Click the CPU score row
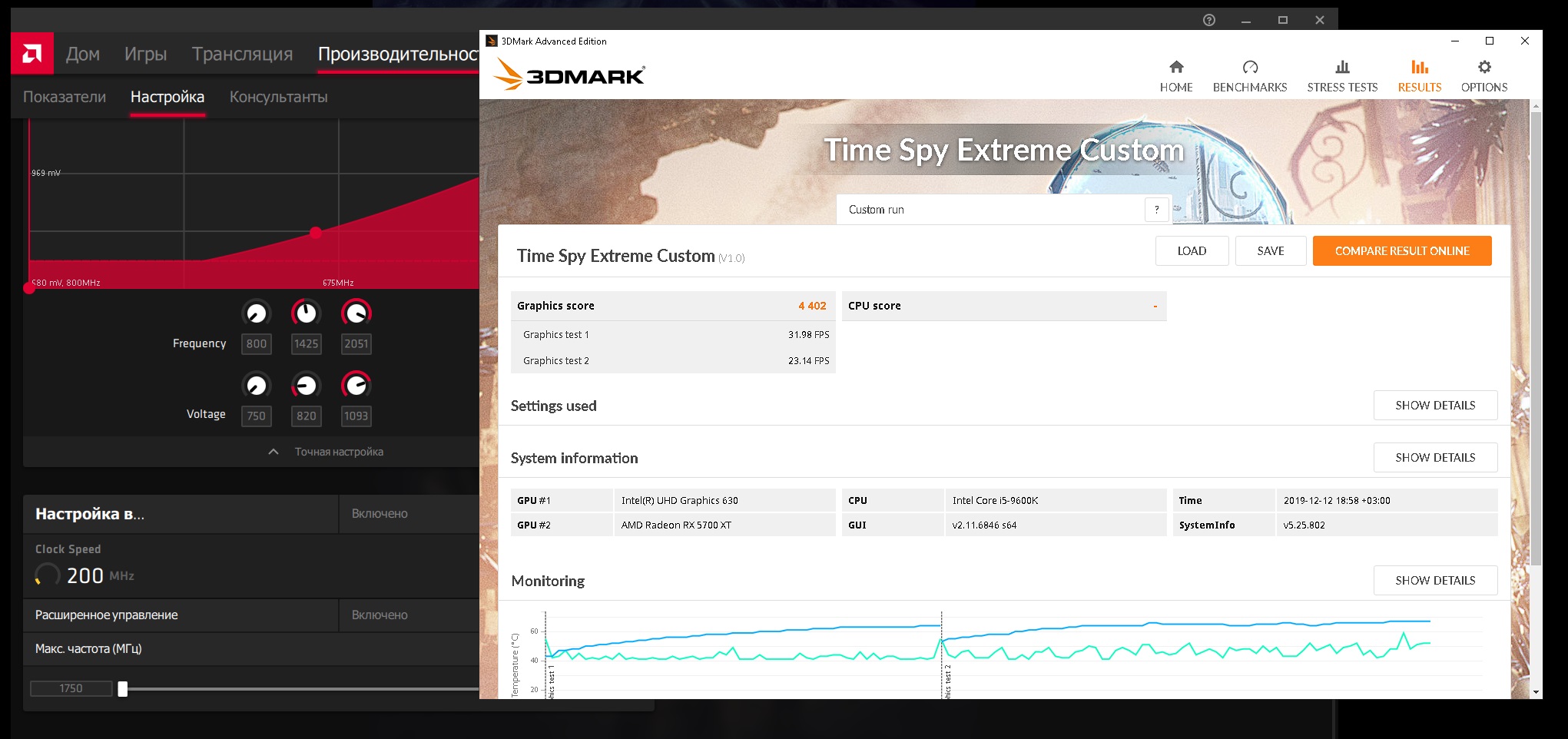This screenshot has width=1568, height=739. point(1004,306)
